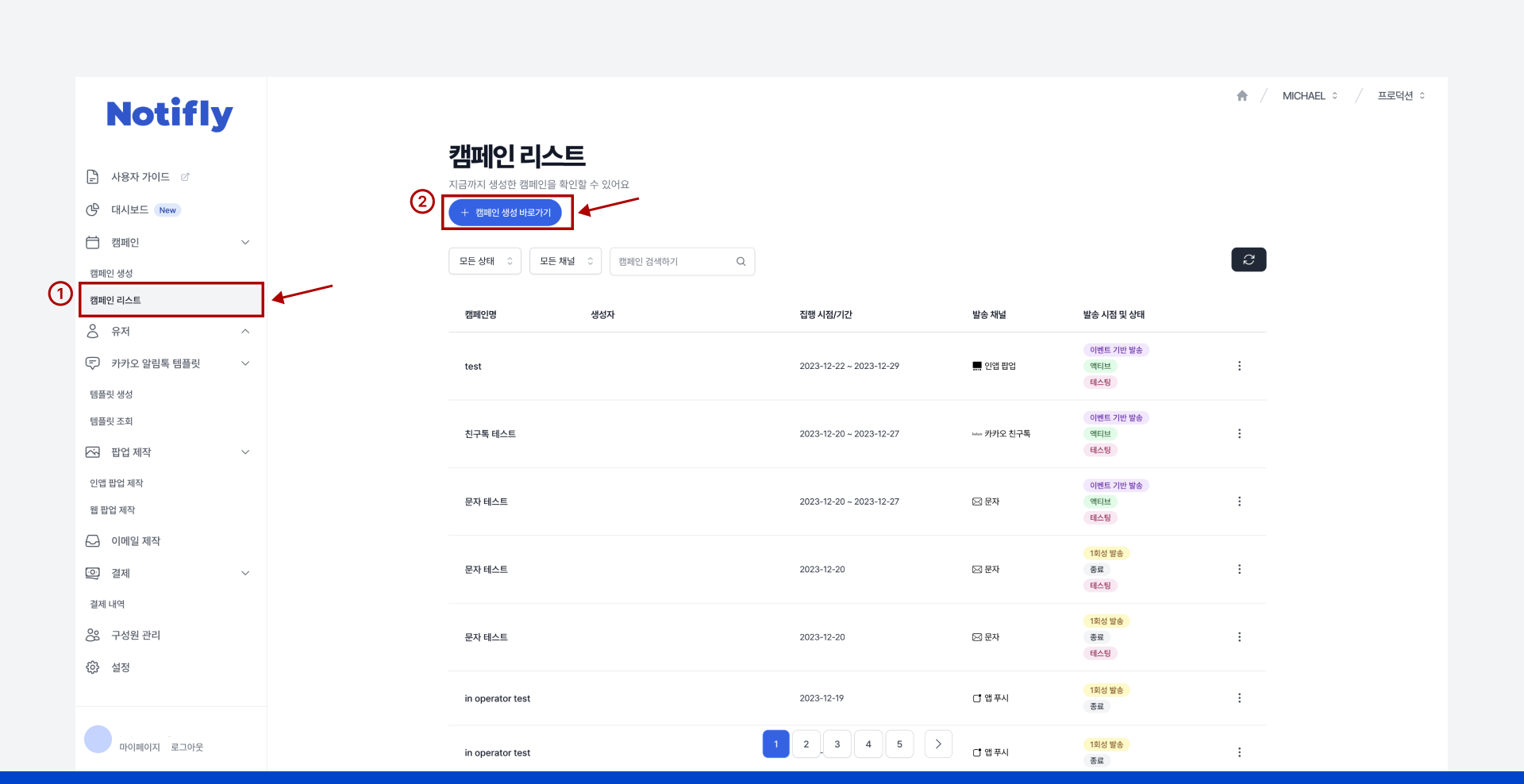Collapse the 유저 section with its chevron
This screenshot has width=1524, height=784.
[246, 331]
